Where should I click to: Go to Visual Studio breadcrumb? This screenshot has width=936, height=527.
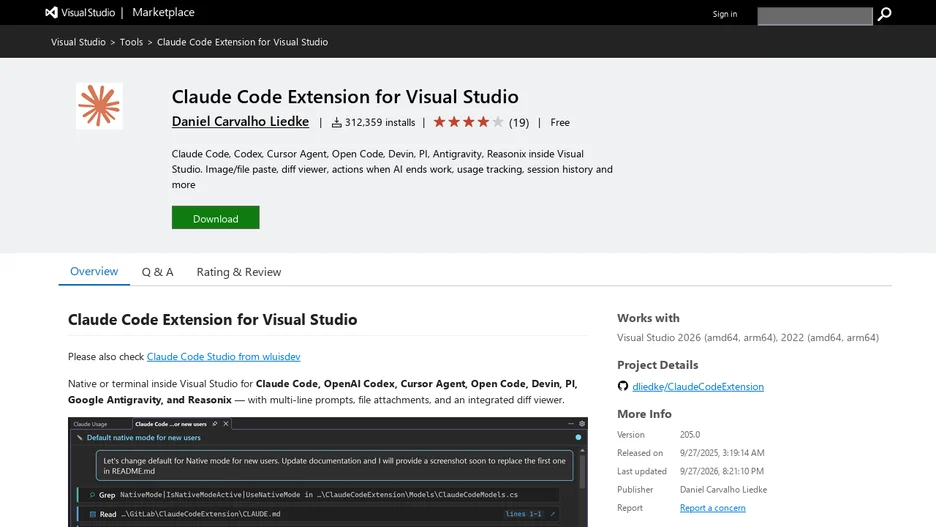click(78, 42)
